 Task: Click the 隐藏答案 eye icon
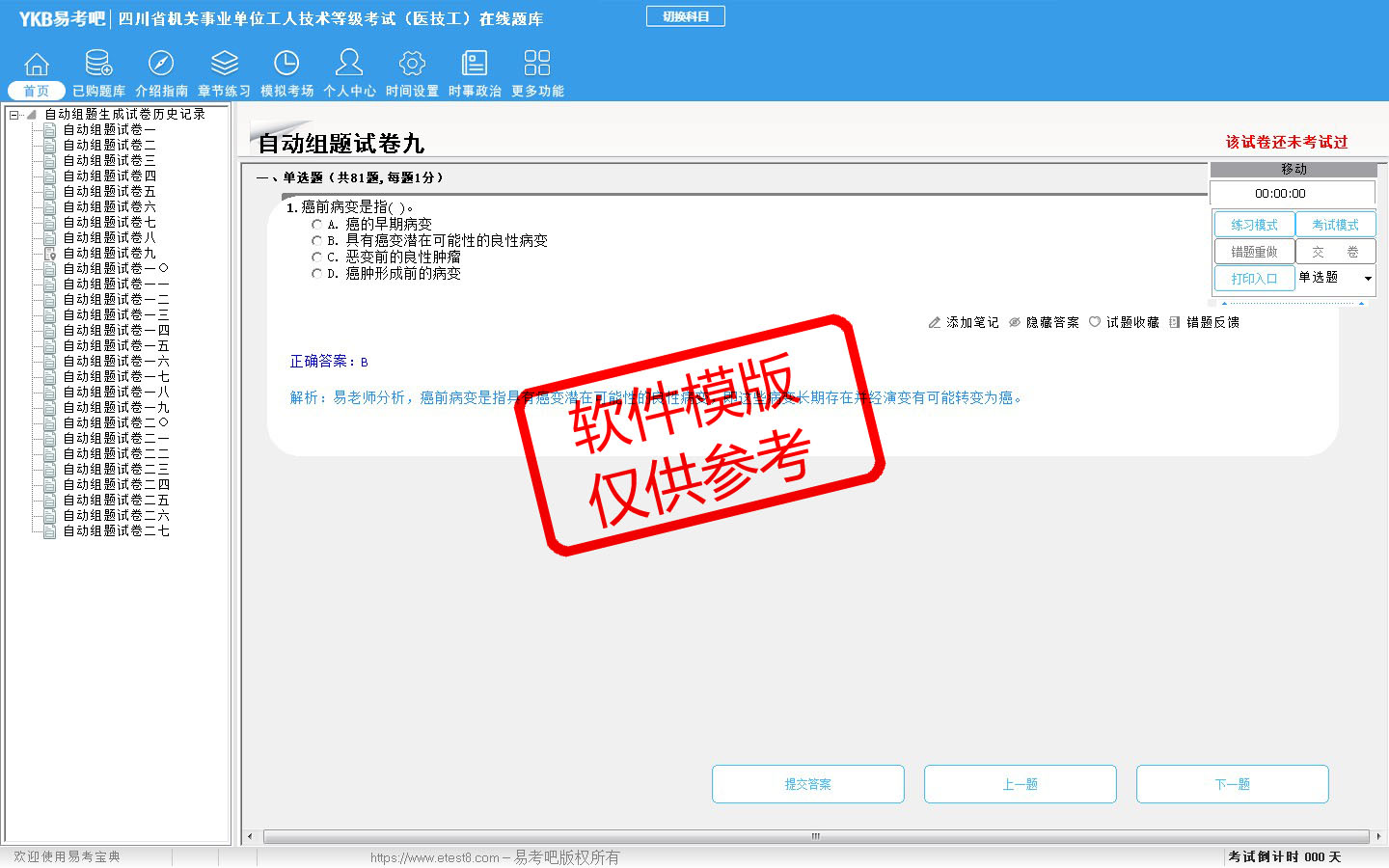click(1015, 322)
